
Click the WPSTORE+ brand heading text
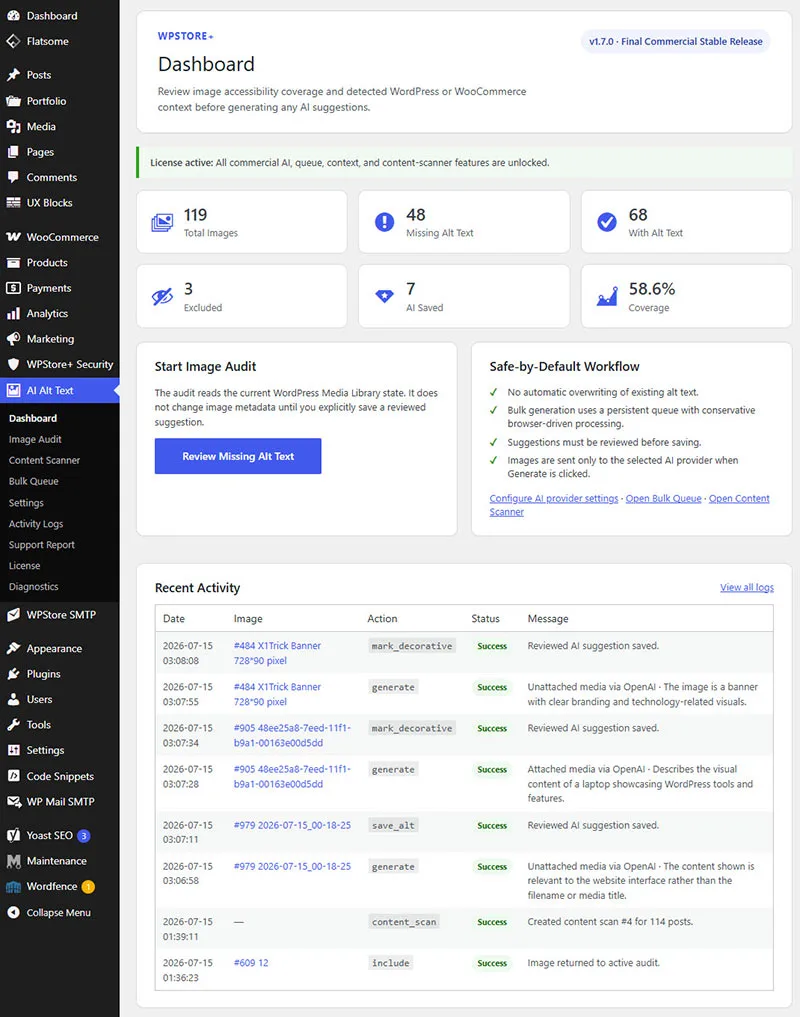[186, 36]
